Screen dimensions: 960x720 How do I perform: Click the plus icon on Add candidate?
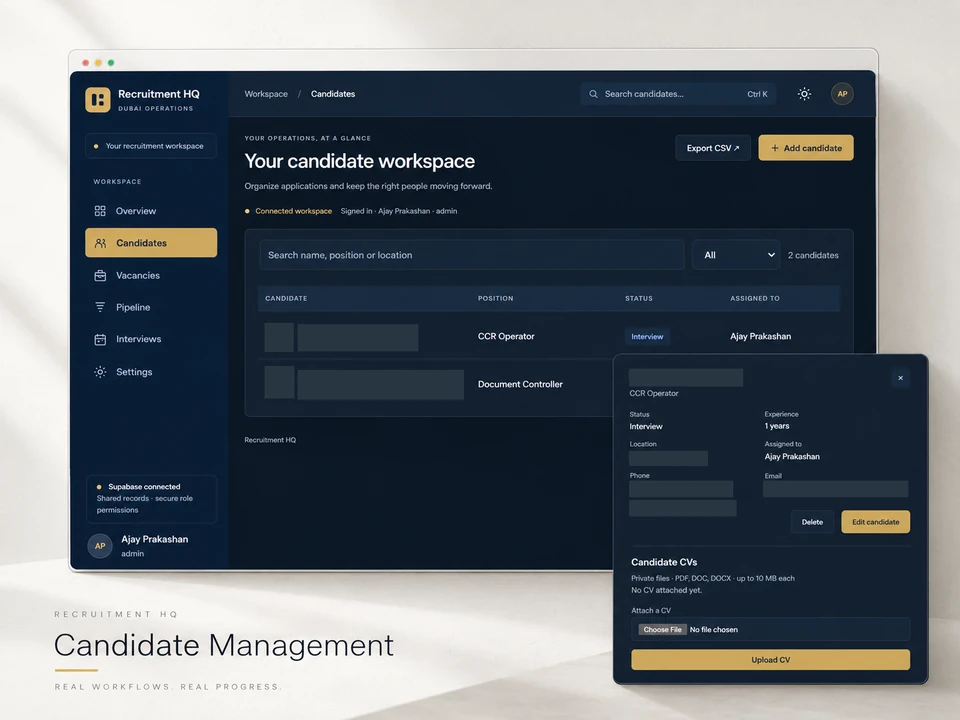tap(774, 148)
